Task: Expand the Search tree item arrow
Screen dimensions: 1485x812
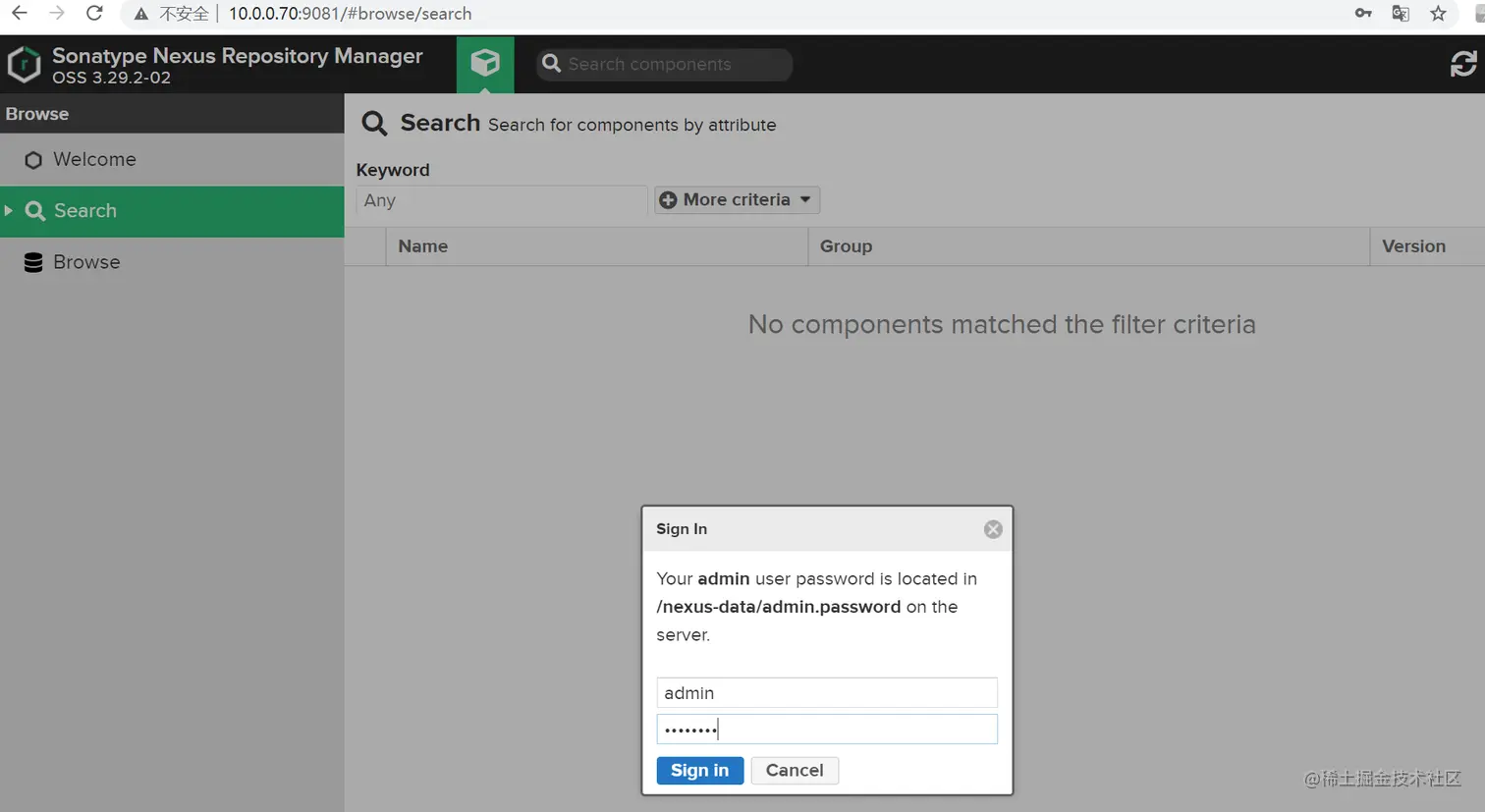Action: [9, 211]
